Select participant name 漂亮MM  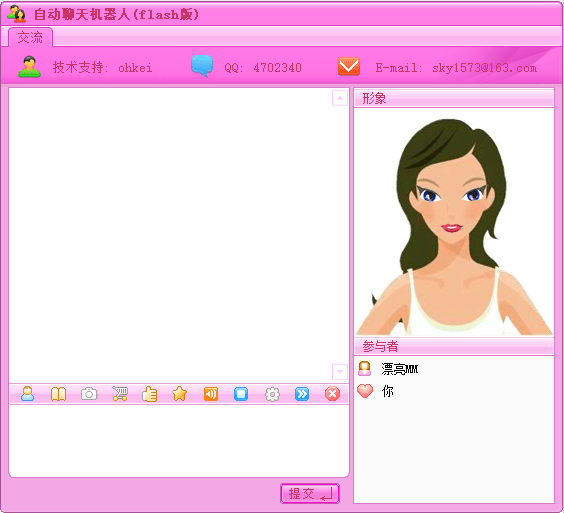click(400, 369)
